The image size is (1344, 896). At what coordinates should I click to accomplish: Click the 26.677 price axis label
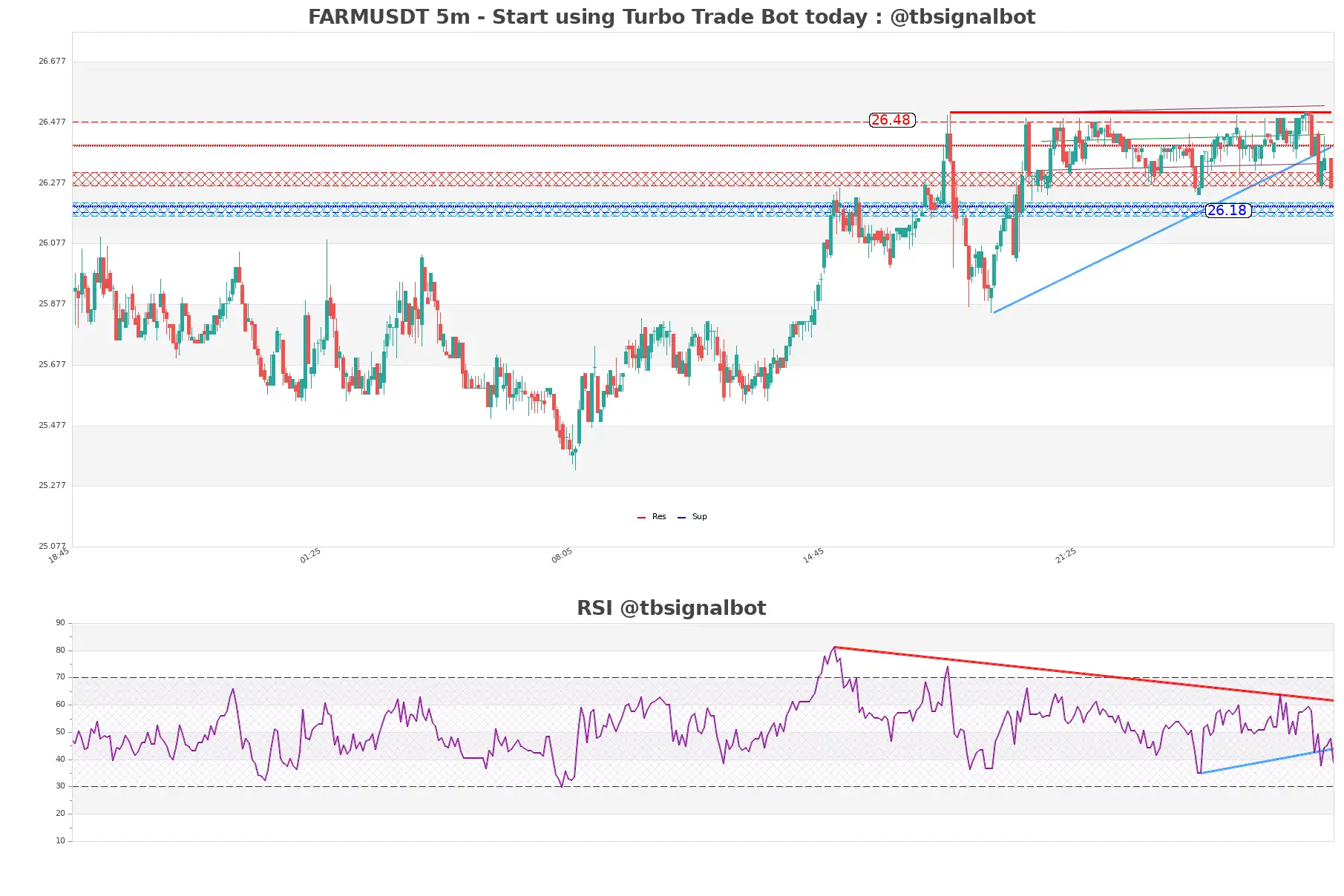tap(52, 62)
